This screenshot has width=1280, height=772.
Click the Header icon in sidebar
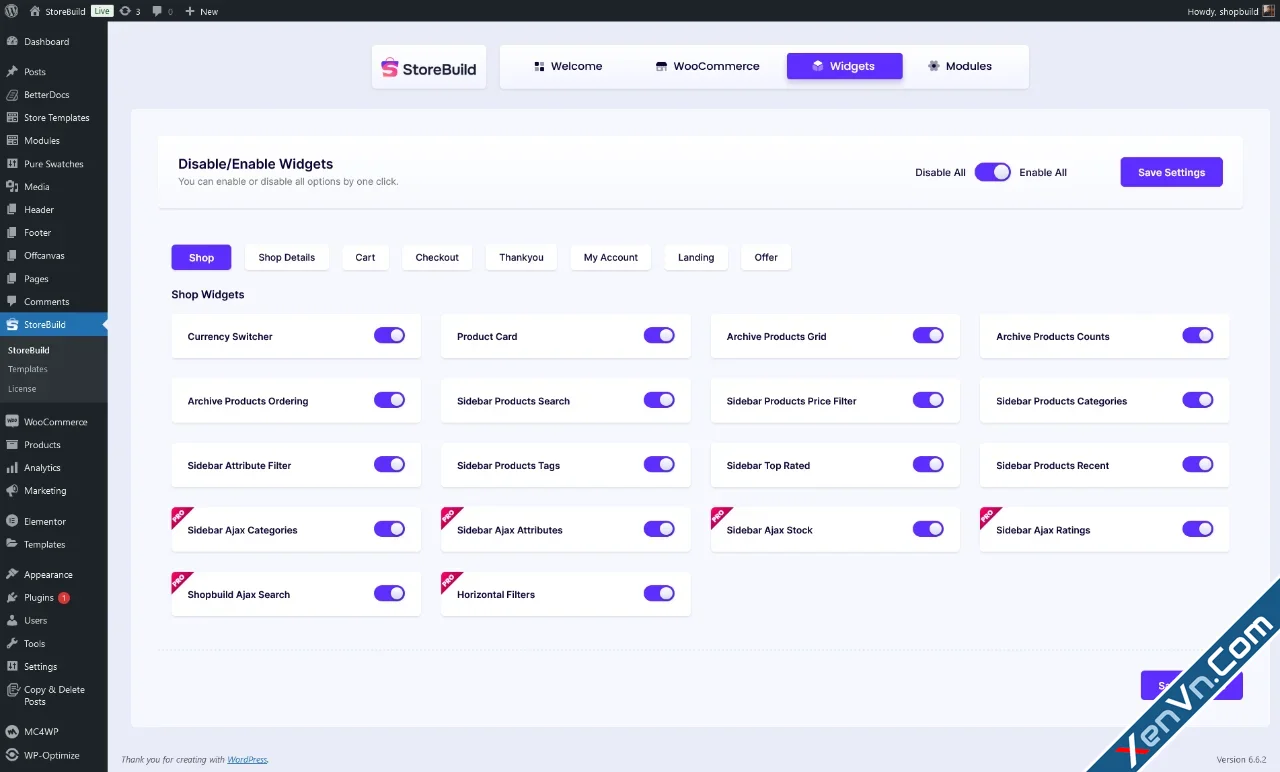[x=12, y=210]
